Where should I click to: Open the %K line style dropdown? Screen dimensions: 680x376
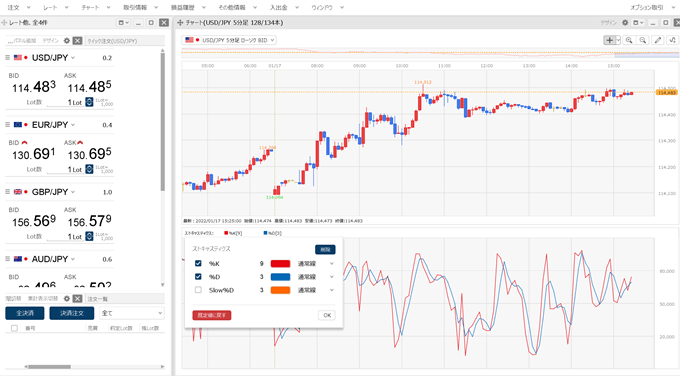coord(316,264)
